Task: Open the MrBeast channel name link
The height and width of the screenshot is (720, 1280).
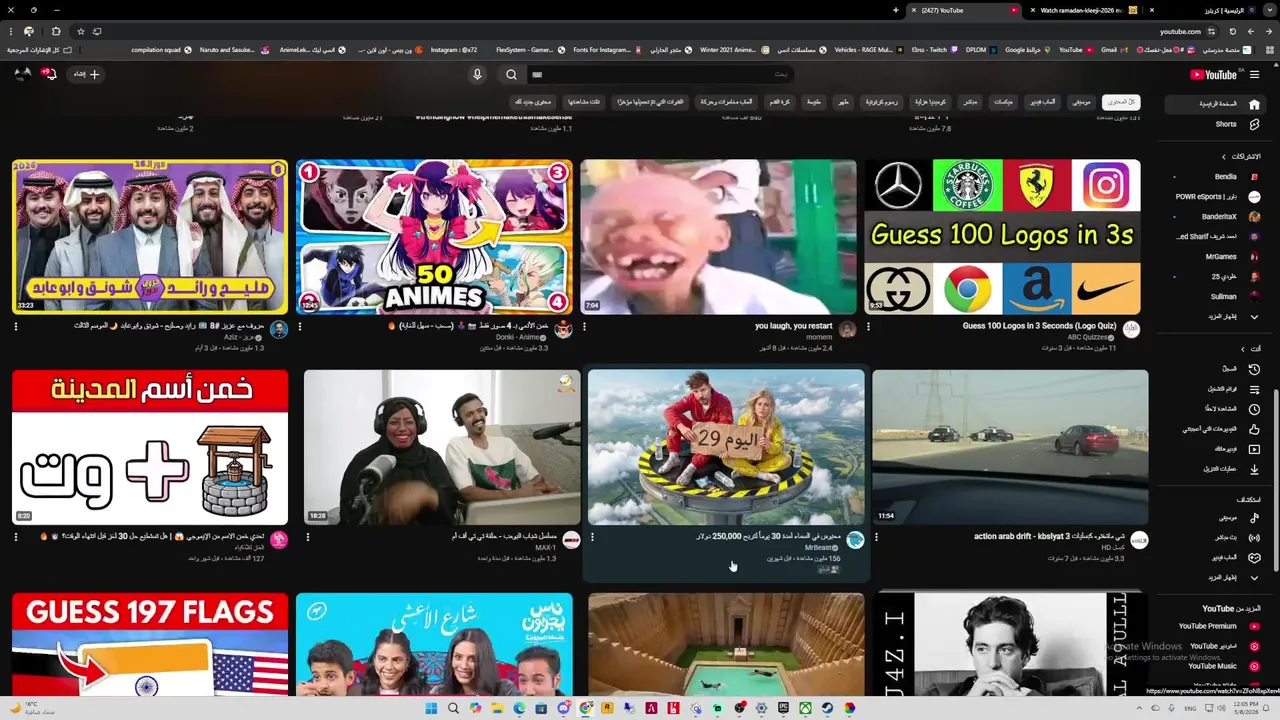Action: [819, 548]
